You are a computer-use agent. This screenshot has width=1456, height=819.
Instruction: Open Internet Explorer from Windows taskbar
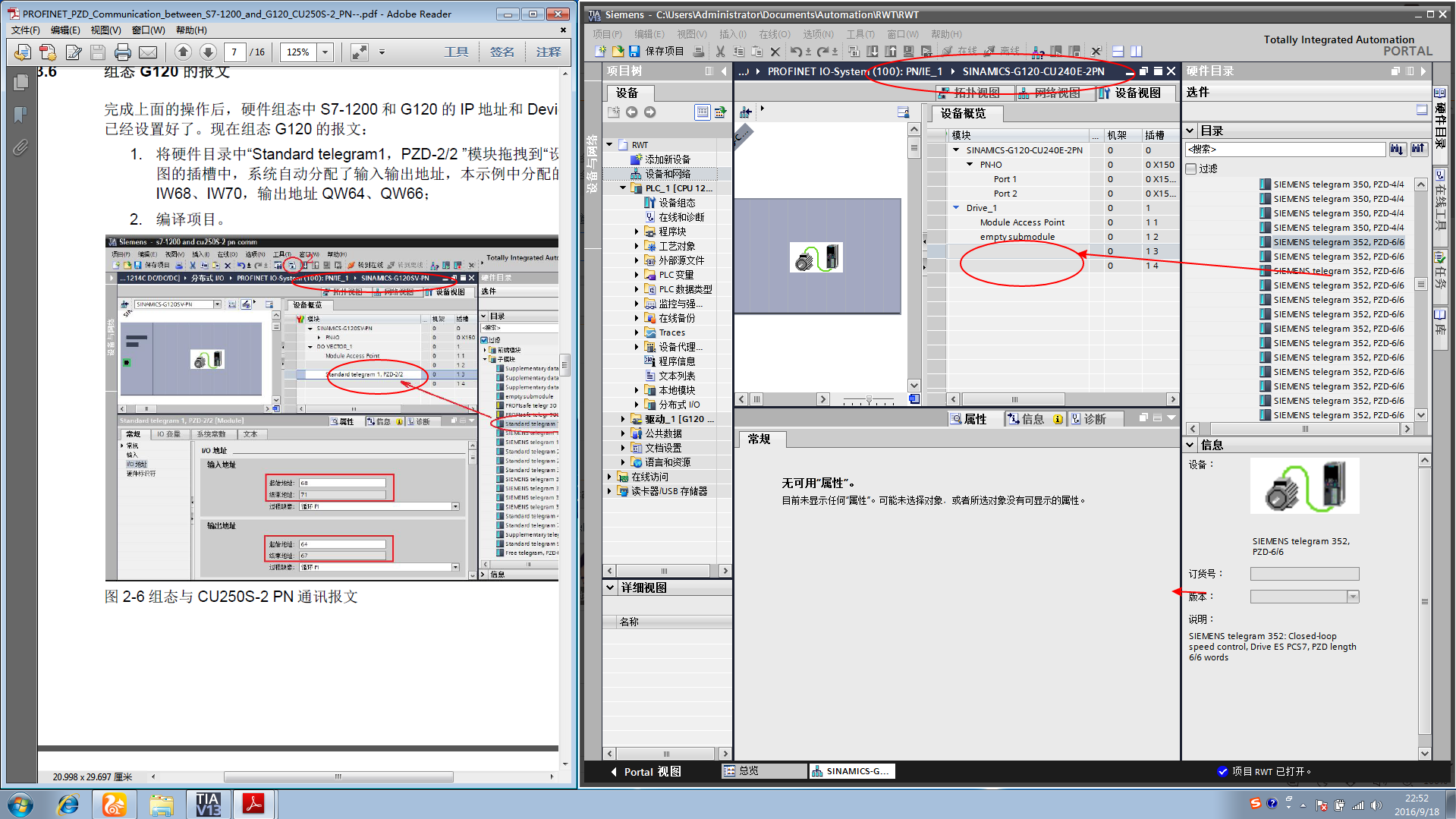[68, 804]
